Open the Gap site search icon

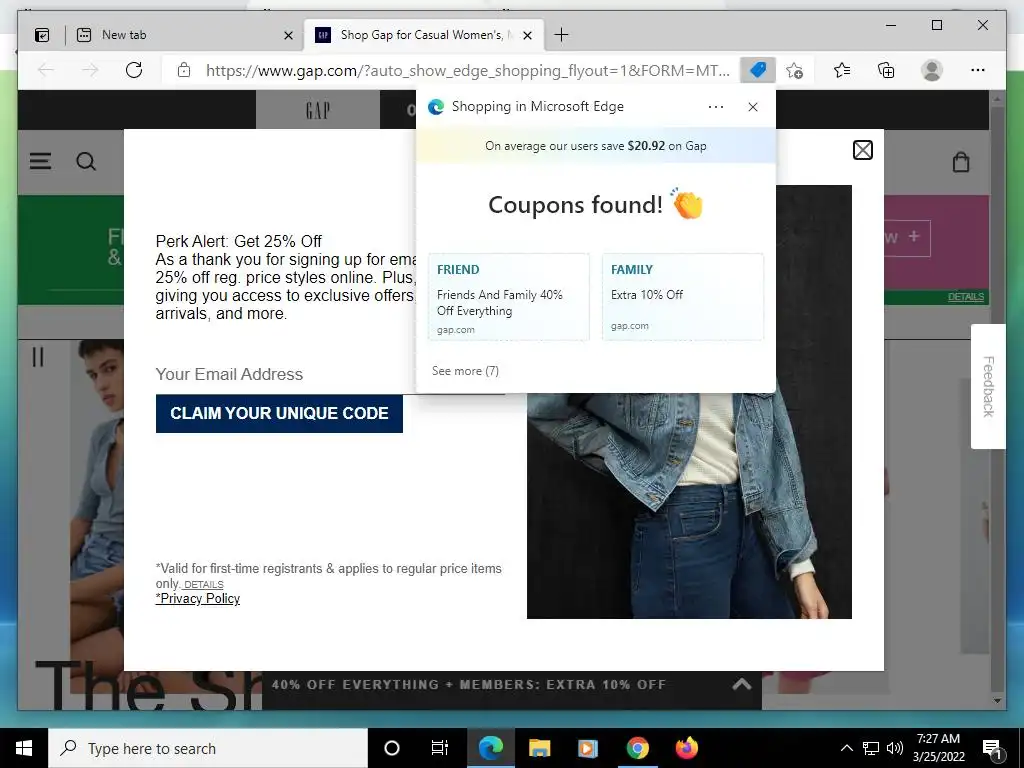point(86,161)
